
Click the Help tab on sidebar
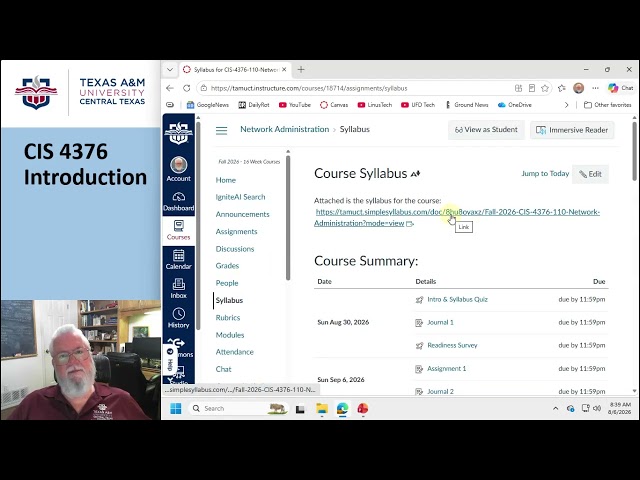pyautogui.click(x=171, y=360)
